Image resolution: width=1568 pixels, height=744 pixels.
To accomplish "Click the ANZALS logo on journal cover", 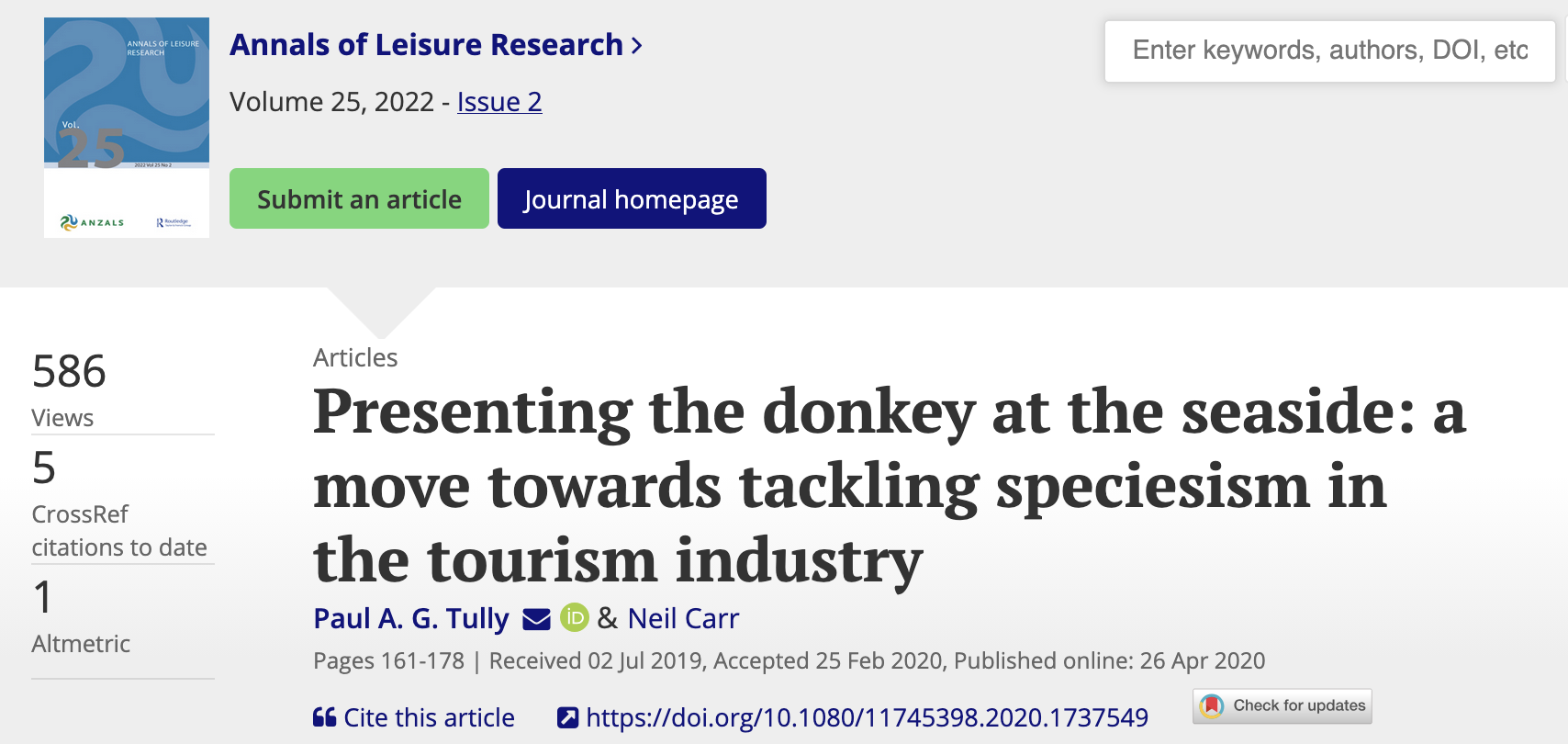I will click(92, 222).
